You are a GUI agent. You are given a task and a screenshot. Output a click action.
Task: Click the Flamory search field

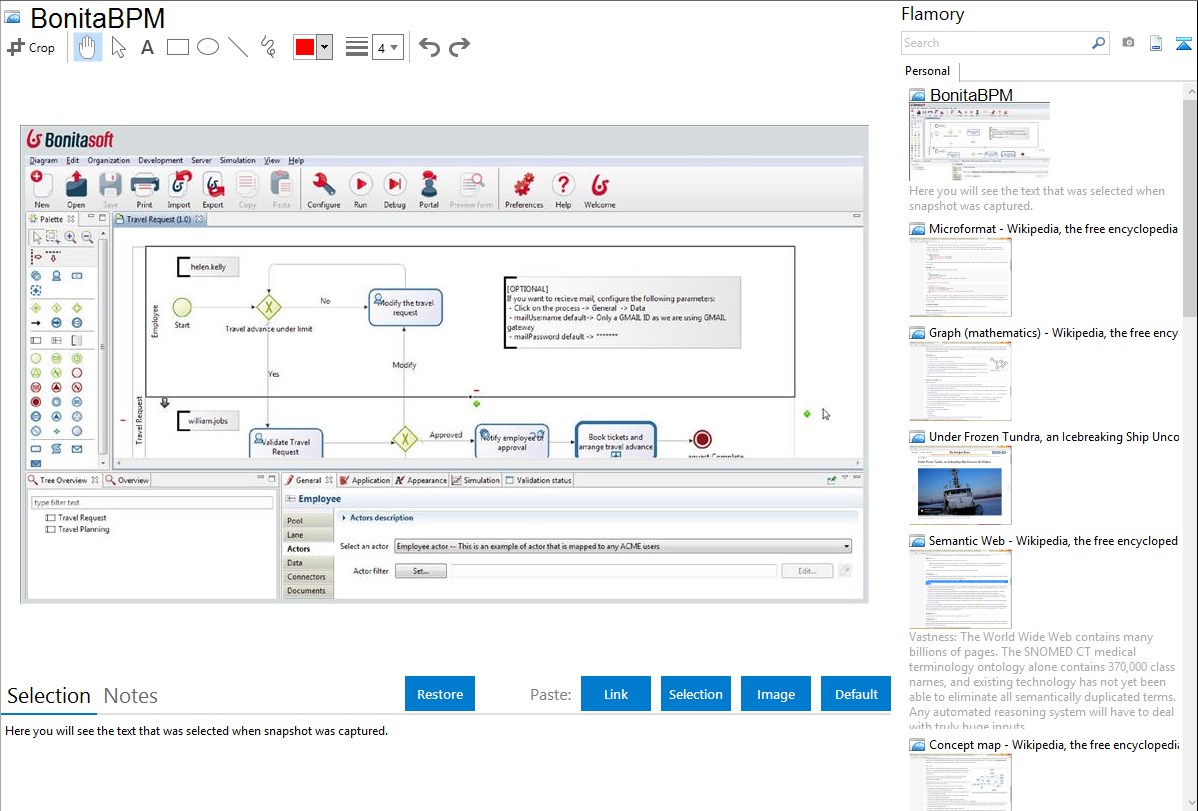(x=995, y=43)
